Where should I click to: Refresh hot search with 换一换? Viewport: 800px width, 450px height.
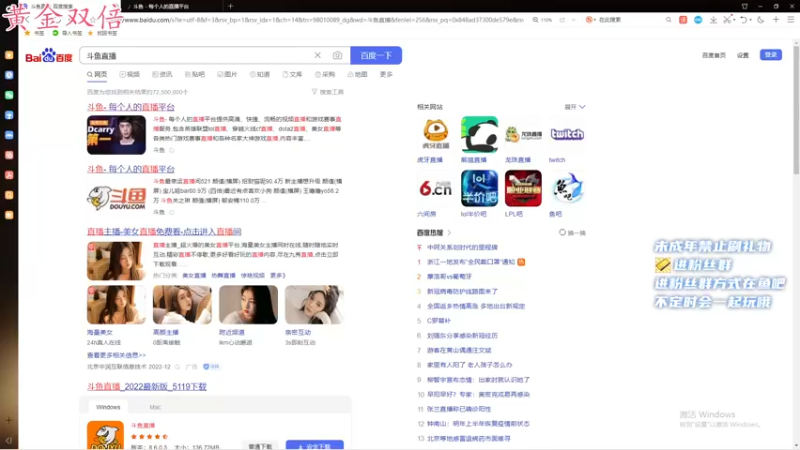[572, 233]
